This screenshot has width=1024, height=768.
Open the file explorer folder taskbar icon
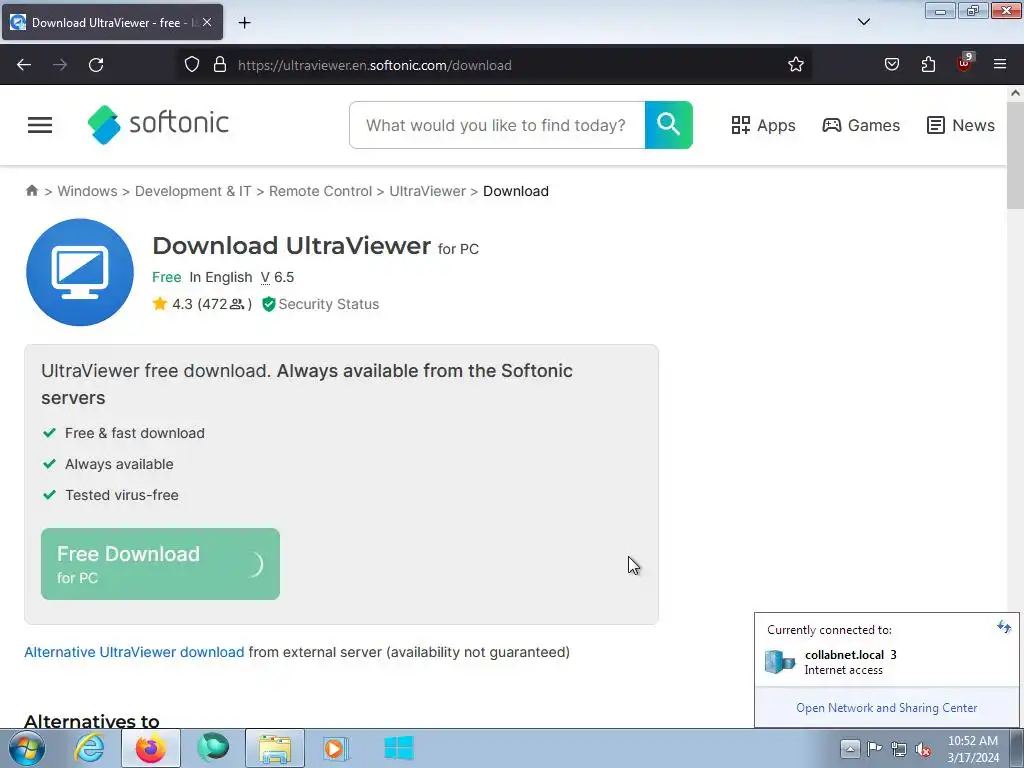275,748
